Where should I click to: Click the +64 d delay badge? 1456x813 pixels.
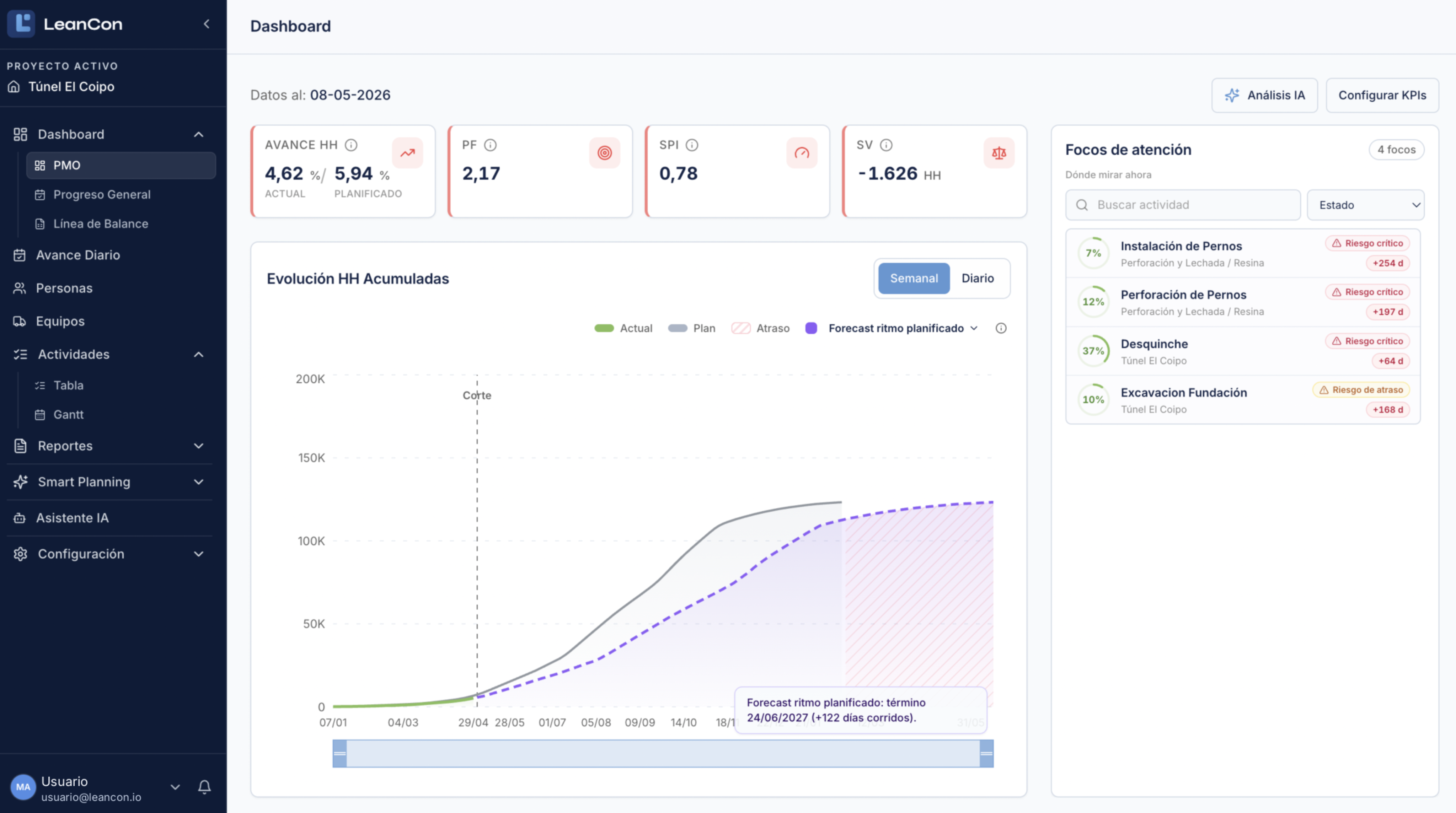click(x=1391, y=361)
